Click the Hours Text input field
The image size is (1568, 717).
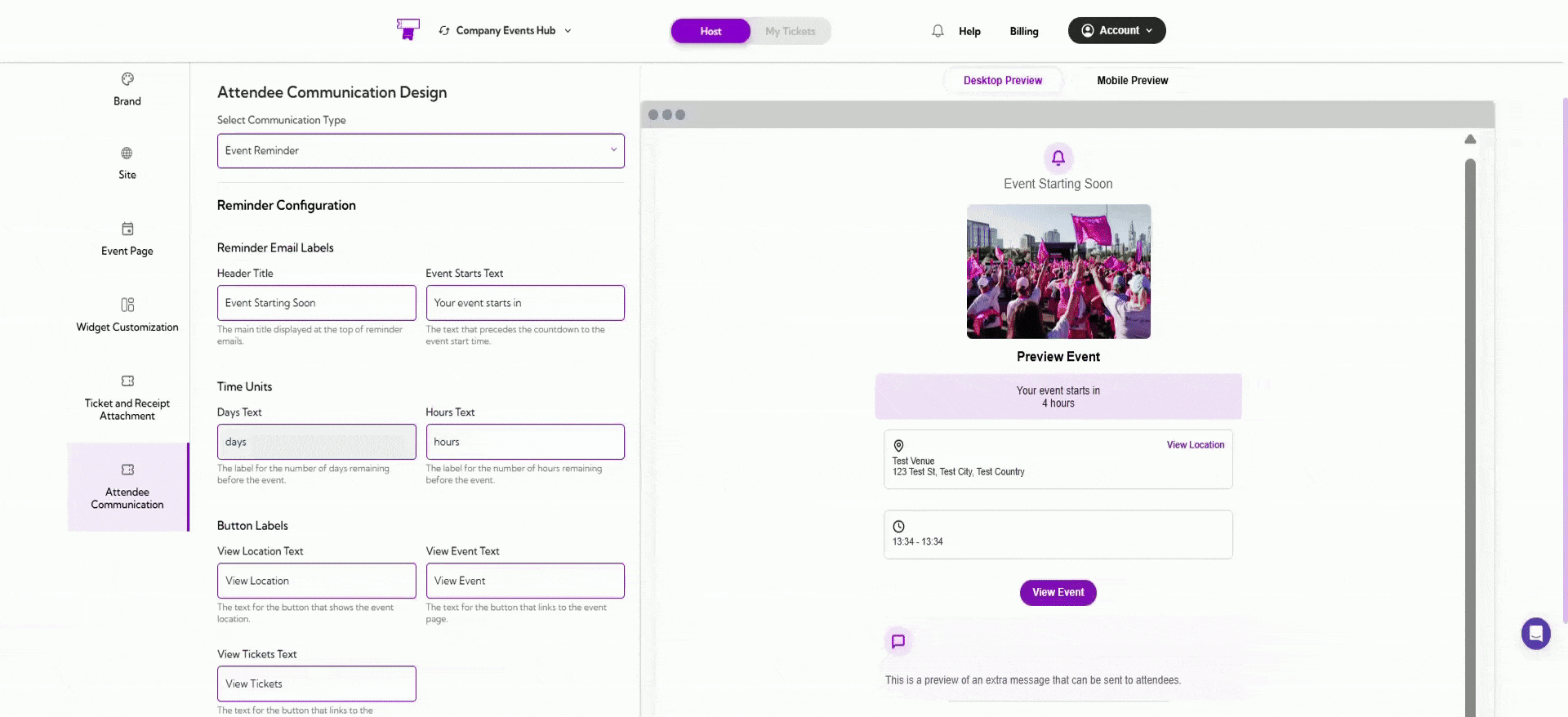pyautogui.click(x=525, y=442)
